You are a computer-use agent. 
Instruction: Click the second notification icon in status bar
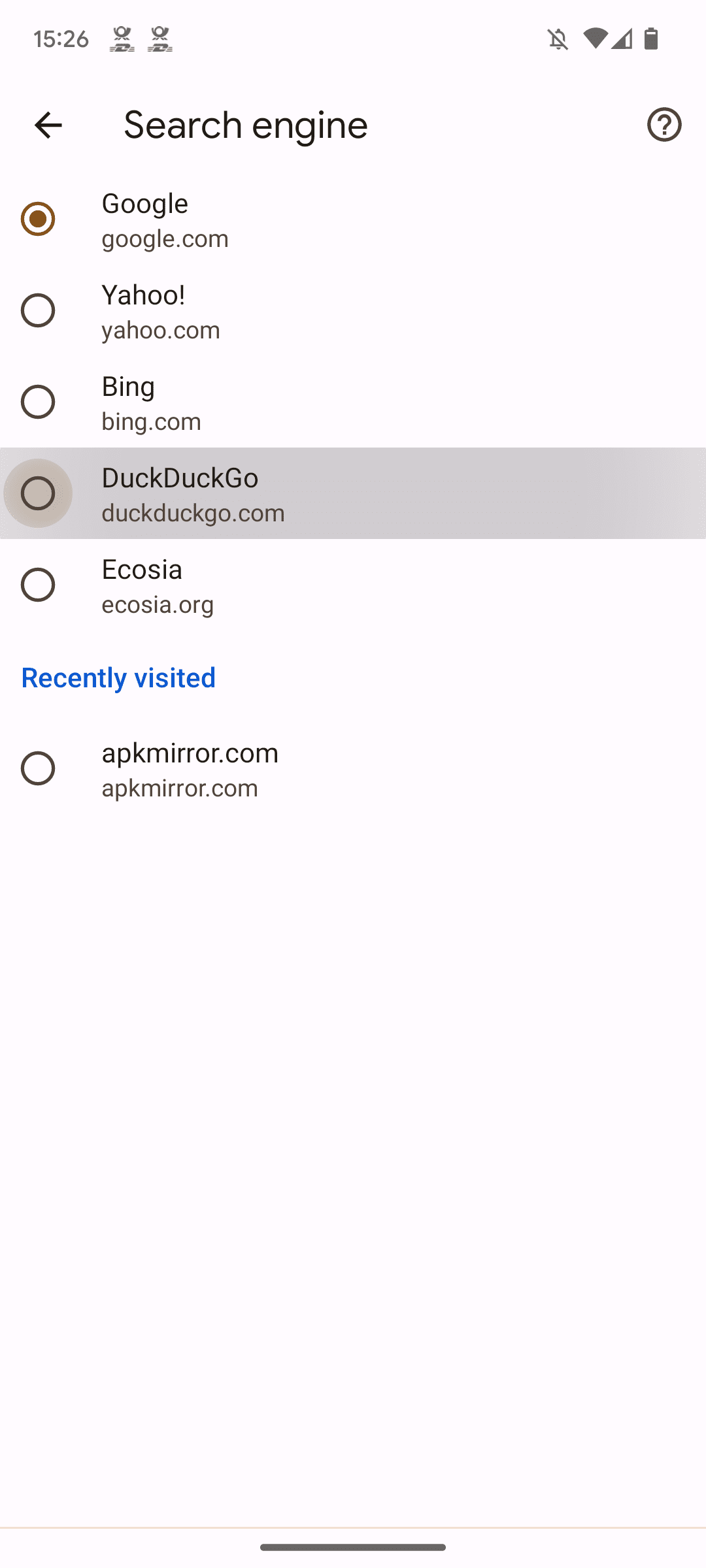tap(159, 39)
